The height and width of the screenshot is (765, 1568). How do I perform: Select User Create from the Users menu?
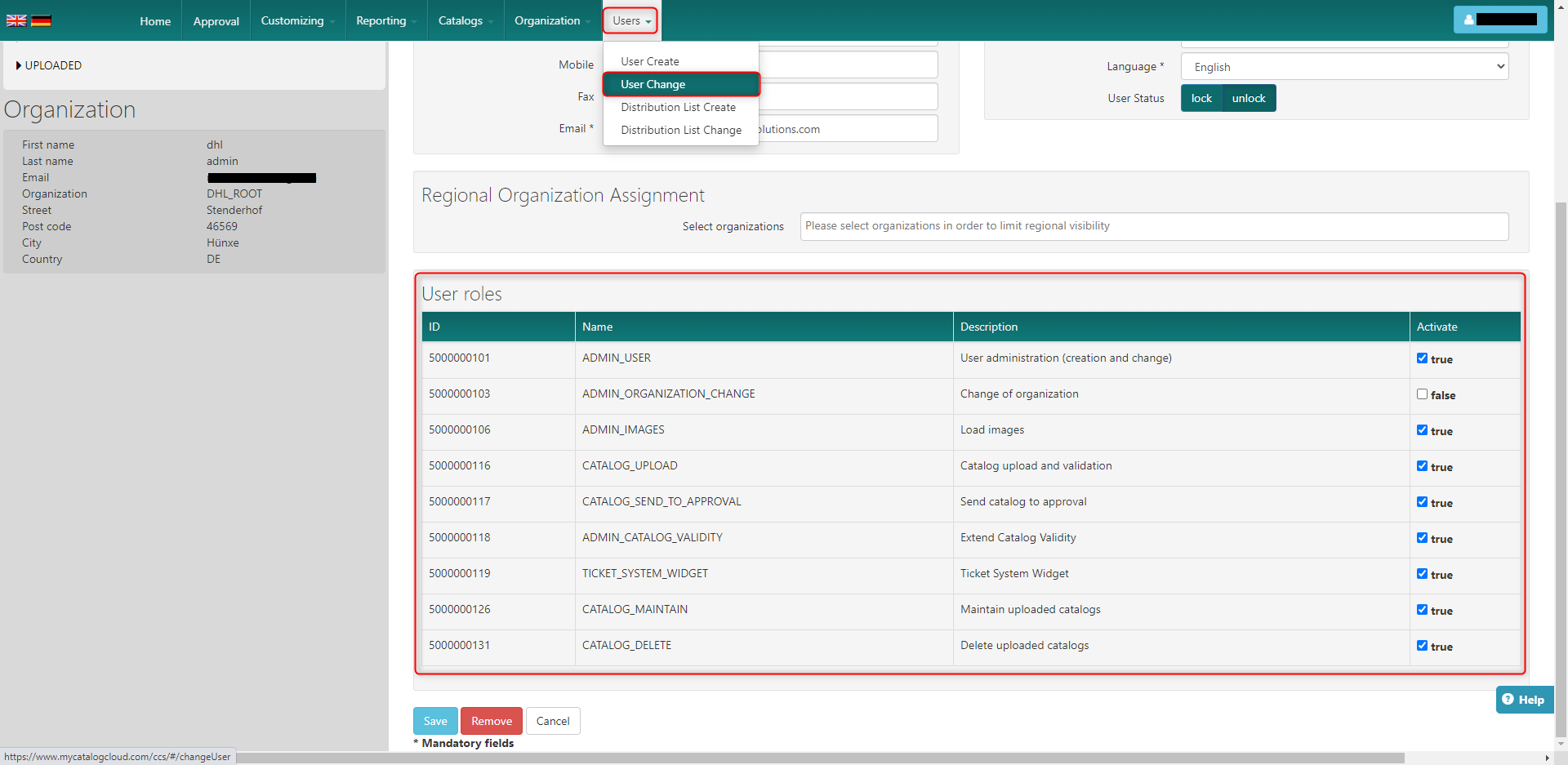coord(649,61)
